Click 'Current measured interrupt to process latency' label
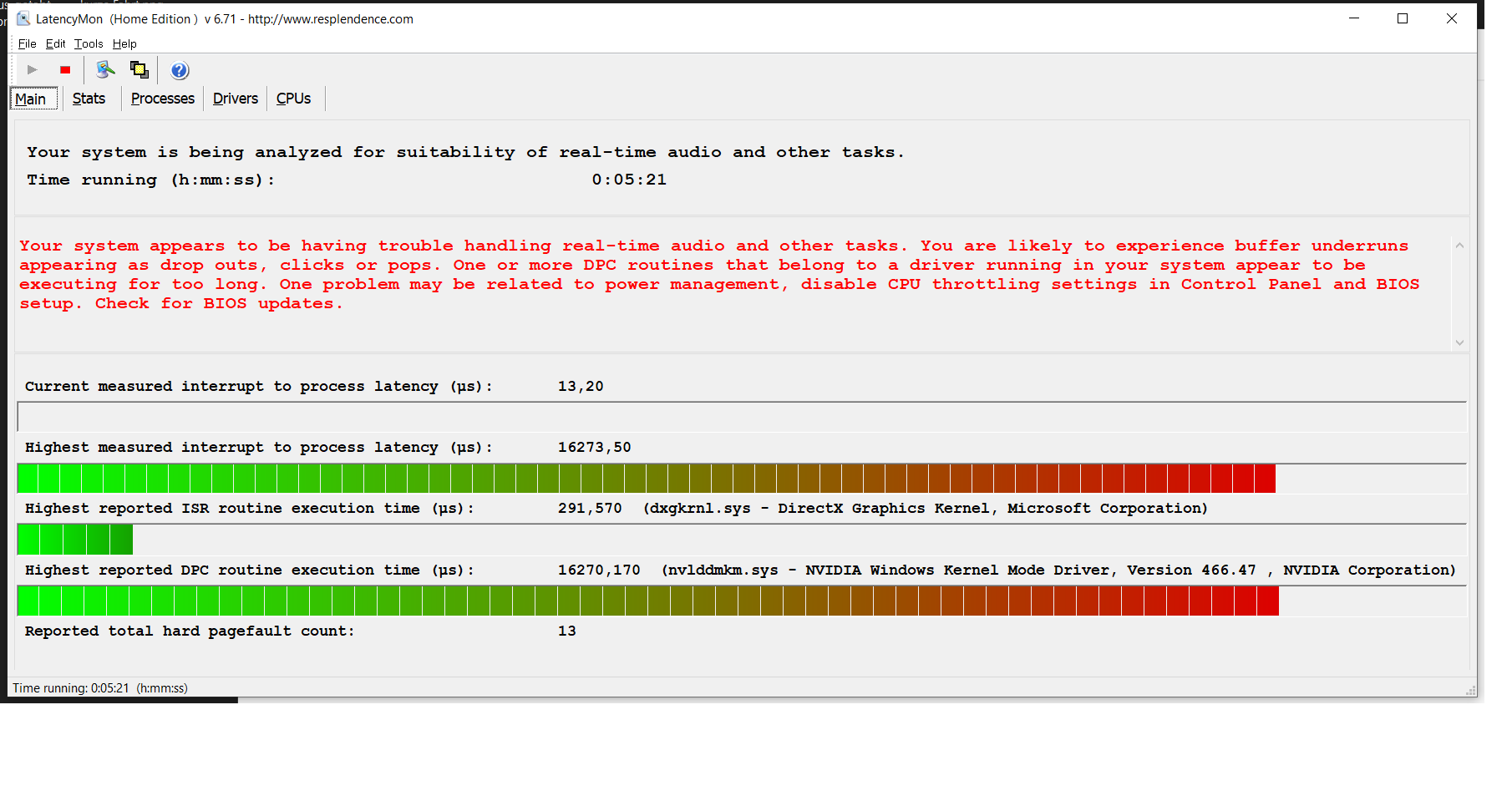Viewport: 1512px width, 791px height. (x=259, y=386)
